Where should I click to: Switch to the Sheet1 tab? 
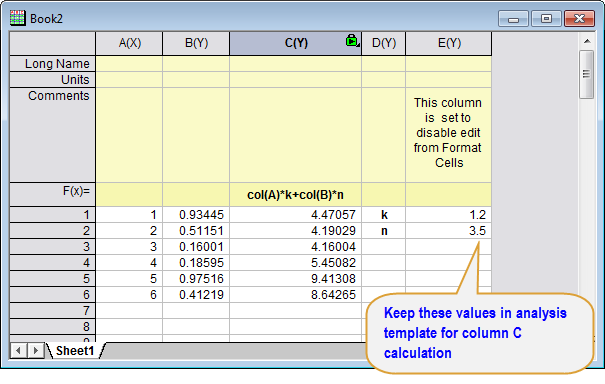click(x=75, y=350)
